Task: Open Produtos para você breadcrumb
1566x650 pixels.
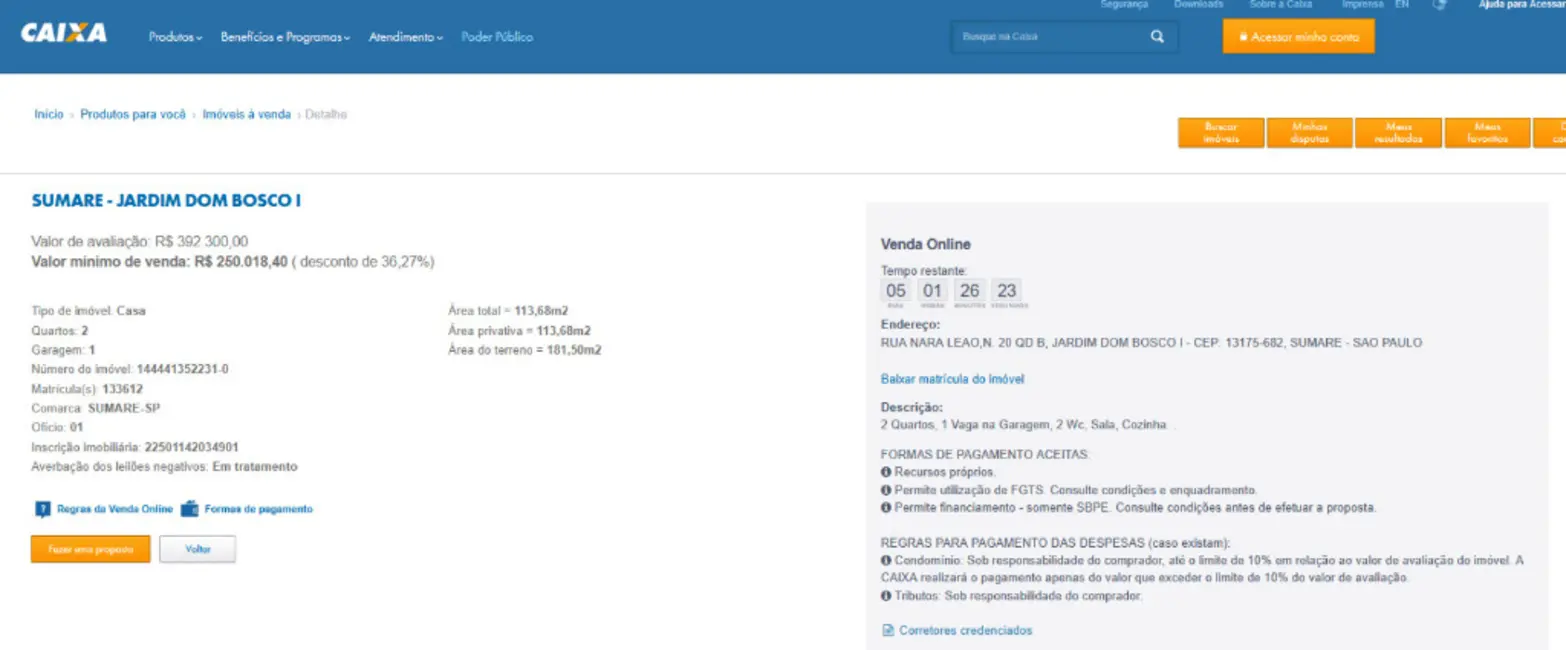Action: (133, 115)
